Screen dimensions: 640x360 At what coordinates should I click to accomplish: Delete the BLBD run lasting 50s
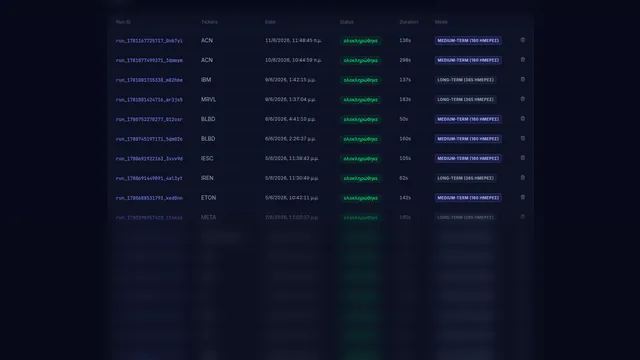pos(522,119)
